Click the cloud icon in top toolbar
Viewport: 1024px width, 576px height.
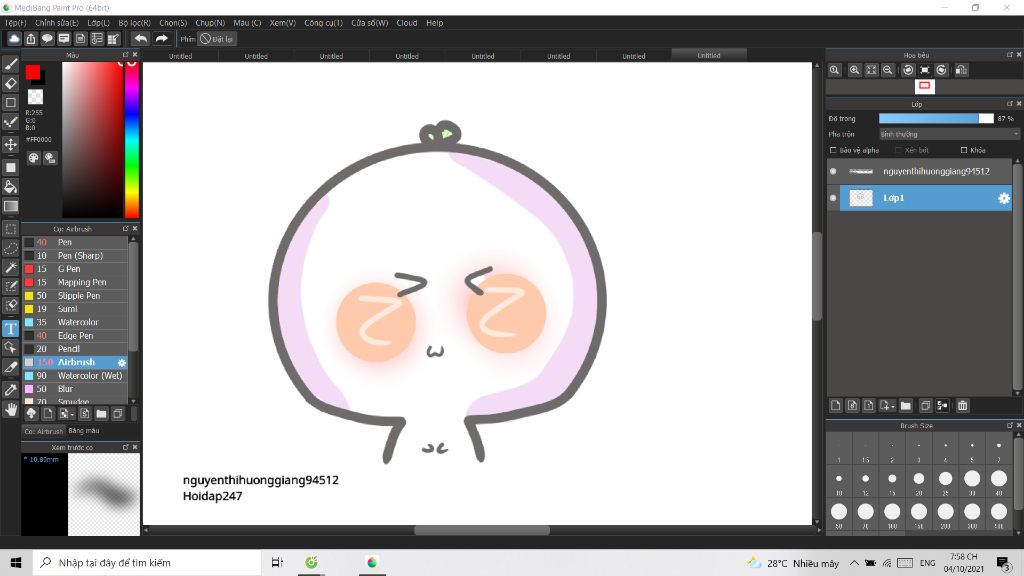coord(14,39)
